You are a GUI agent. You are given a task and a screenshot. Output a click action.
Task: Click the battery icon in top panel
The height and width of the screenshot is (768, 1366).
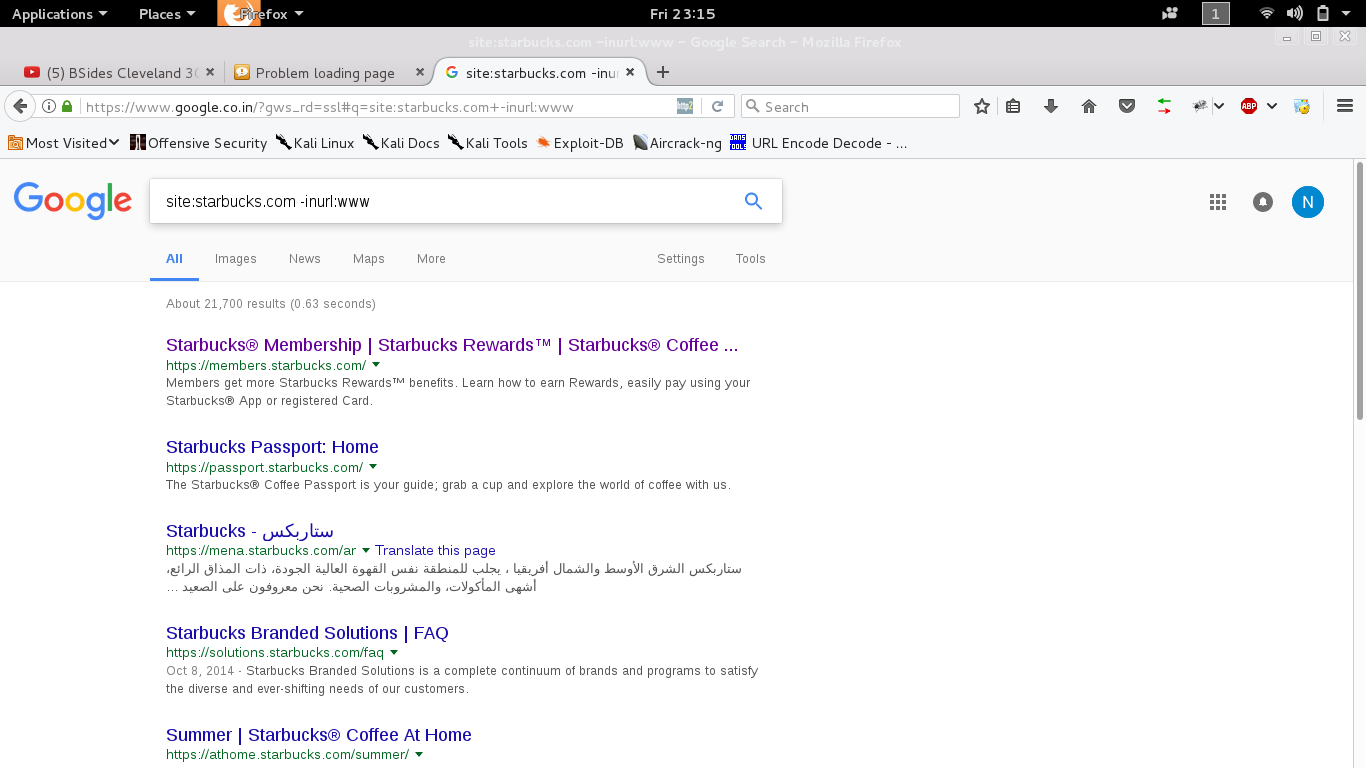(x=1322, y=13)
